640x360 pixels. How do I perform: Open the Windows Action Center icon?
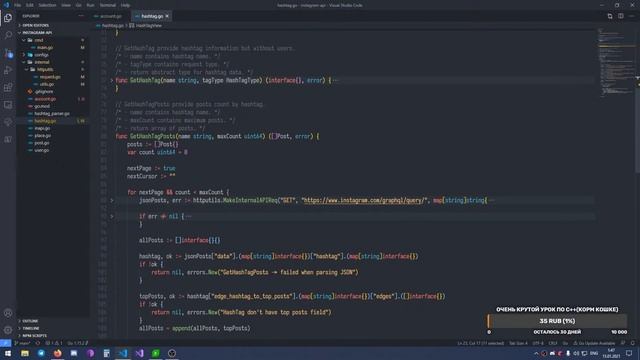click(629, 353)
